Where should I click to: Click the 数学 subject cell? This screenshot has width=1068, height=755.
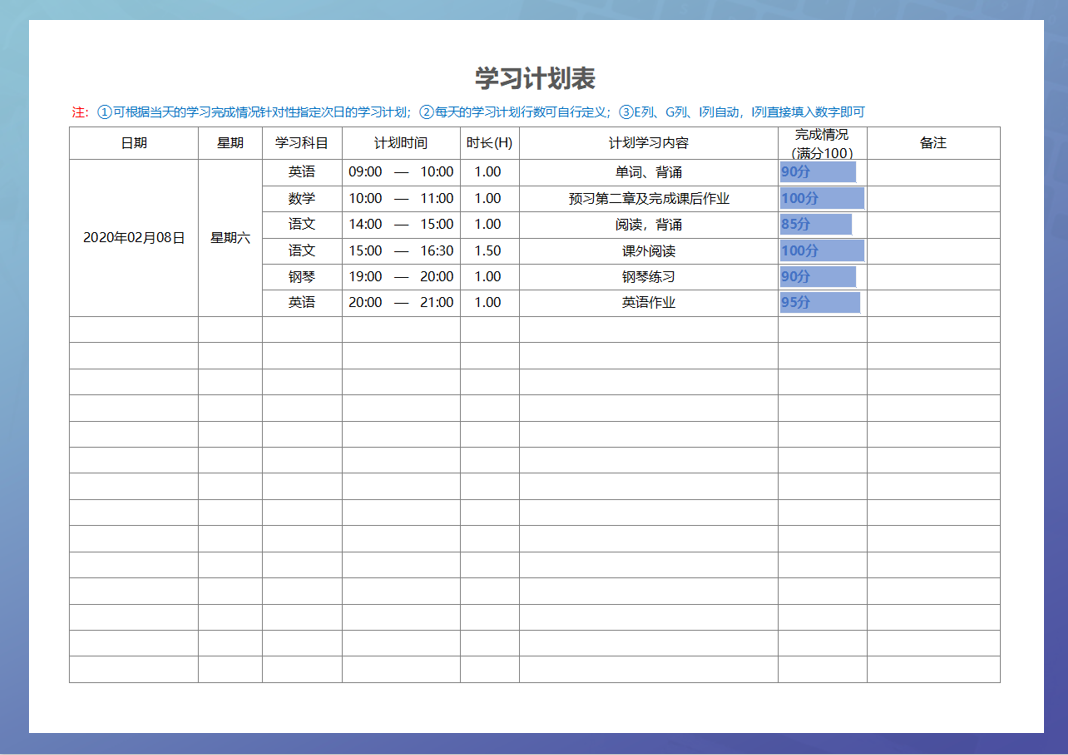(x=300, y=198)
